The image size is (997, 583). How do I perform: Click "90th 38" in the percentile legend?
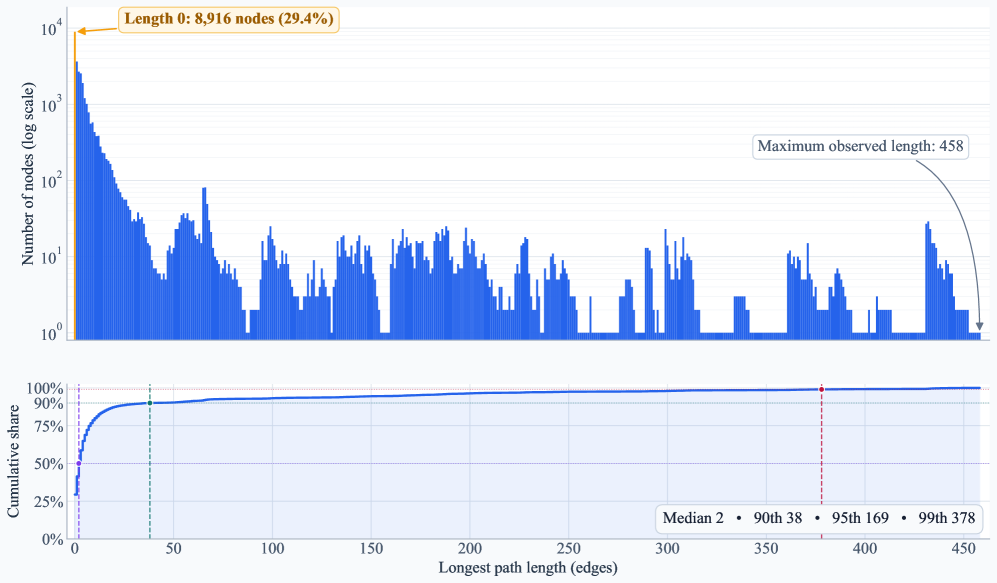tap(778, 518)
